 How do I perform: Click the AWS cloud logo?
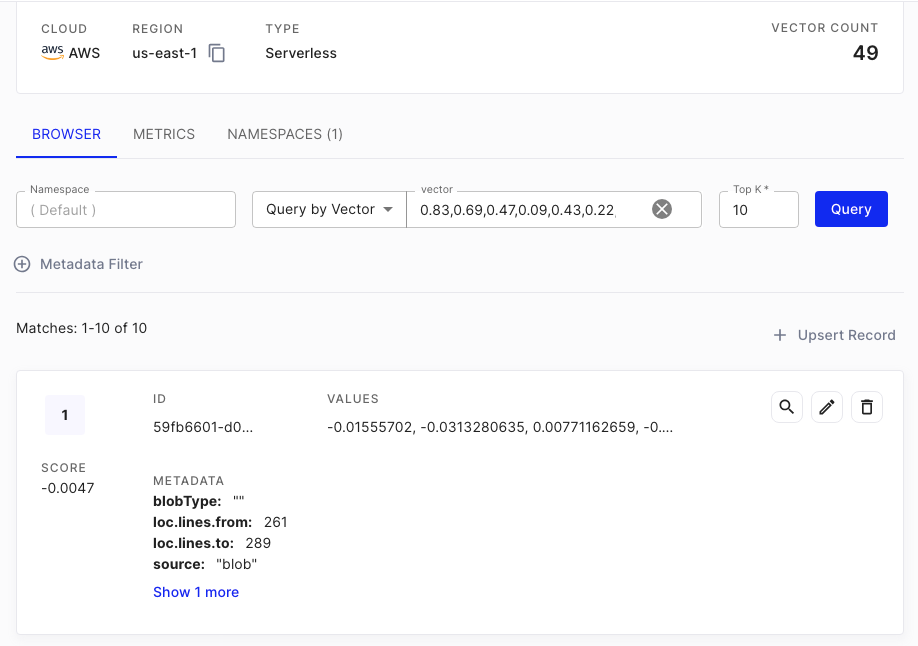(x=52, y=53)
